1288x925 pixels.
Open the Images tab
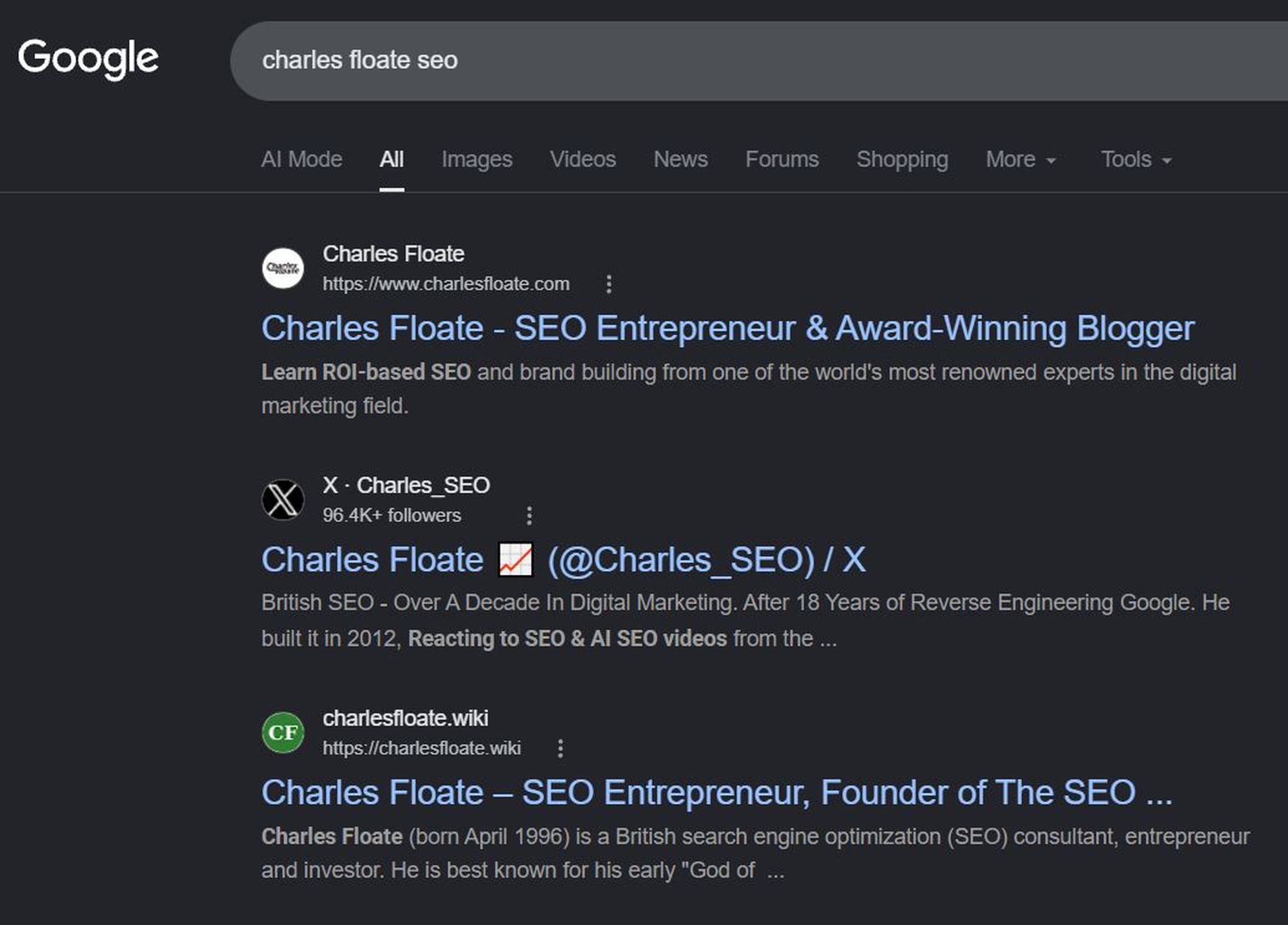coord(477,159)
